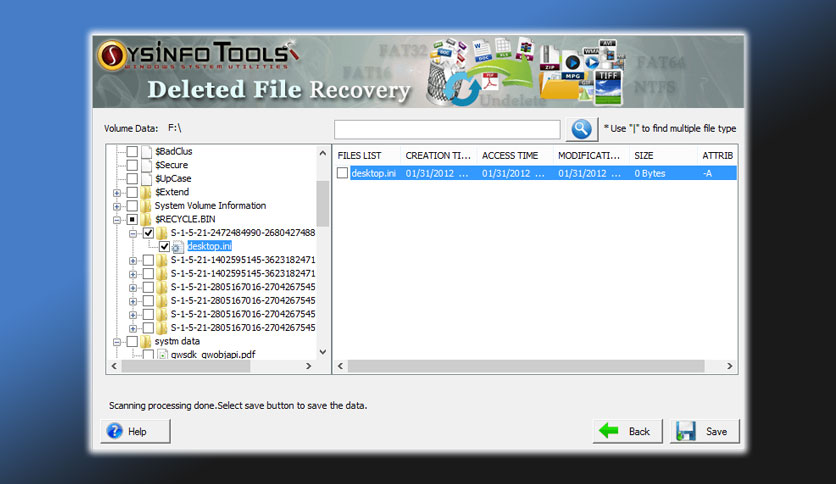Screen dimensions: 836x484
Task: Click files list horizontal scrollbar thumb
Action: coord(526,366)
